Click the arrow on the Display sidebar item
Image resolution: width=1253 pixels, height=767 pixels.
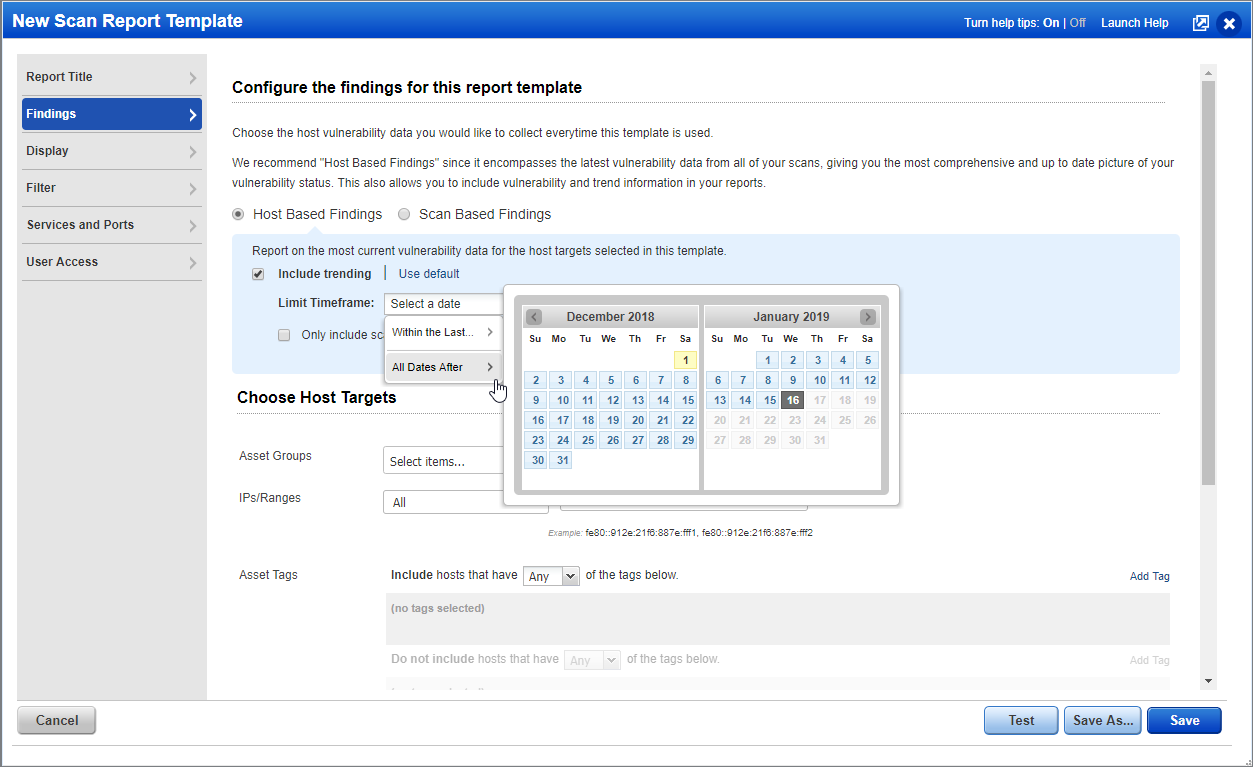point(192,151)
